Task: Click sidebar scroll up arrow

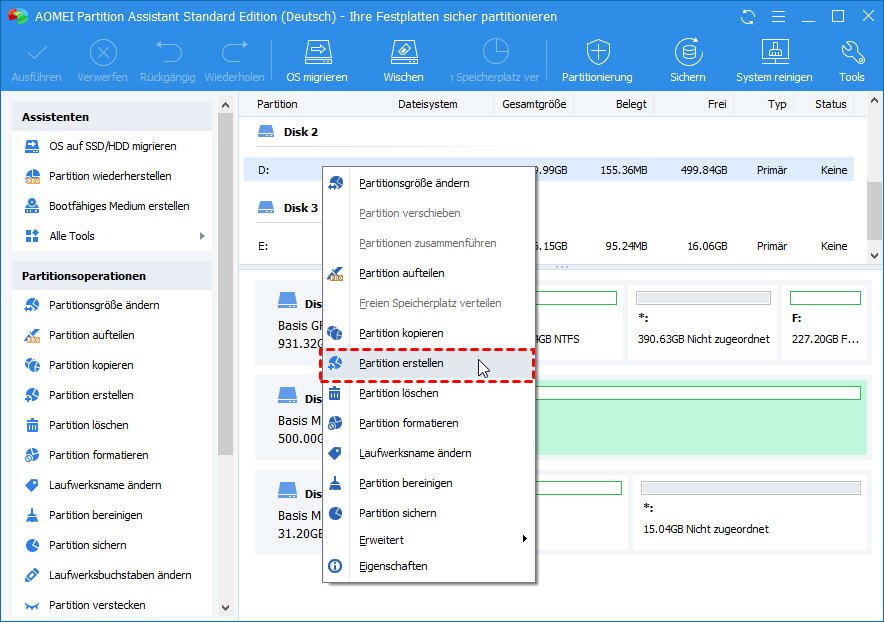Action: point(226,105)
